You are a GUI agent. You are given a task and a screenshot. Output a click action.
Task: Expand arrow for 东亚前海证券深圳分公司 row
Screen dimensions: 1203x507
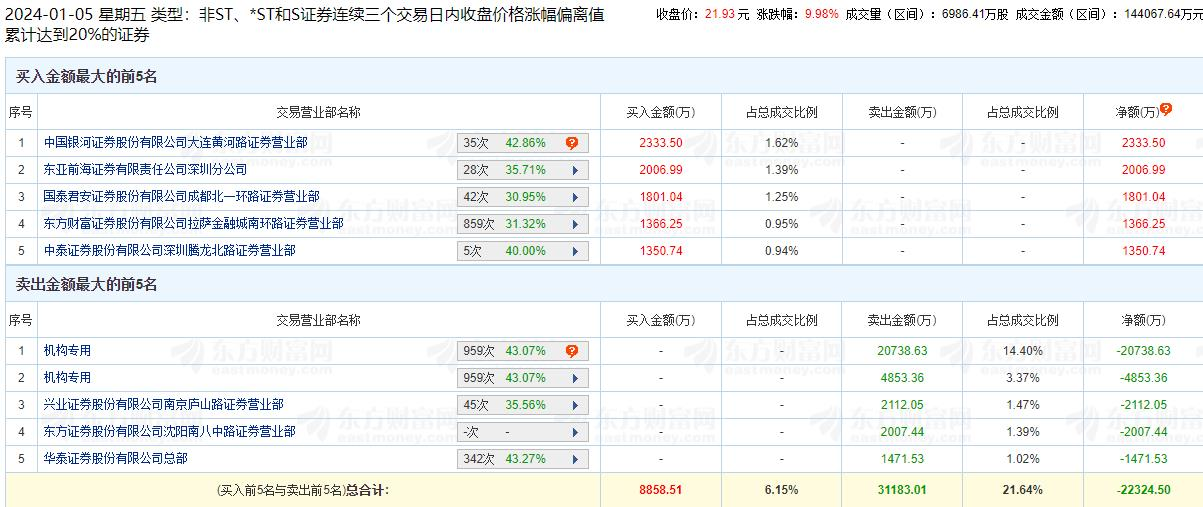pyautogui.click(x=575, y=170)
